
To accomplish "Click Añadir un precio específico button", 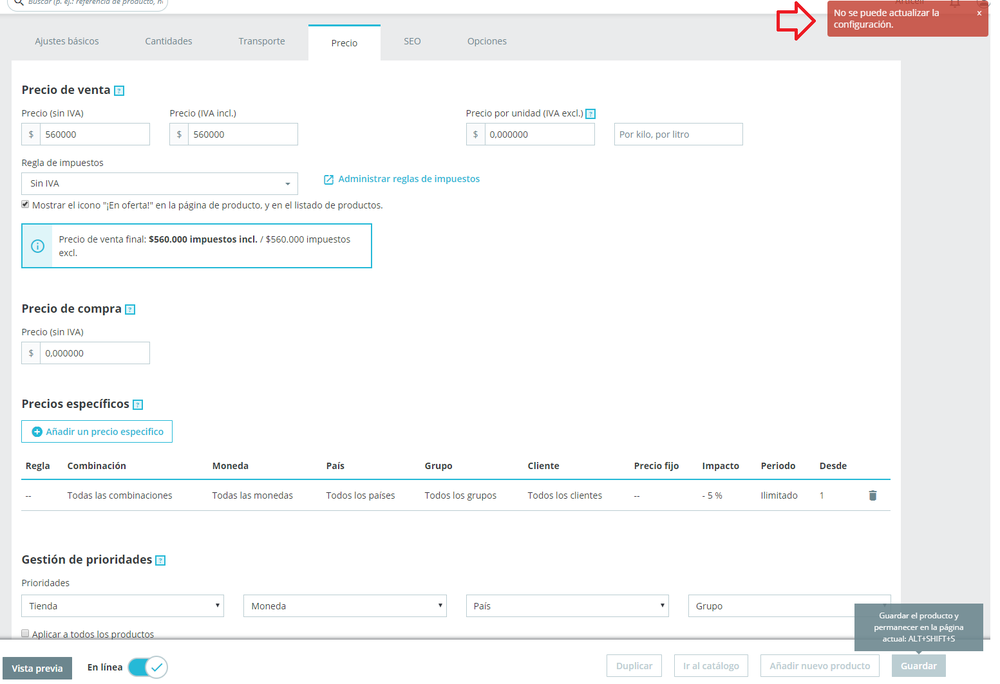I will click(x=97, y=432).
